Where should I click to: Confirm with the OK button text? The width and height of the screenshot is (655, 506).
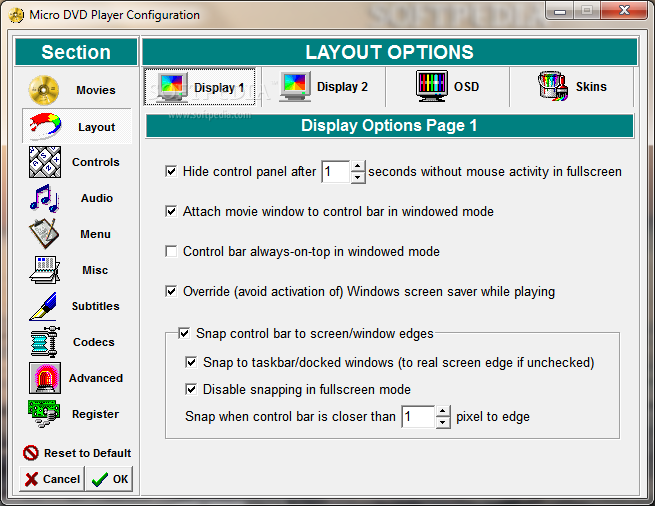120,479
